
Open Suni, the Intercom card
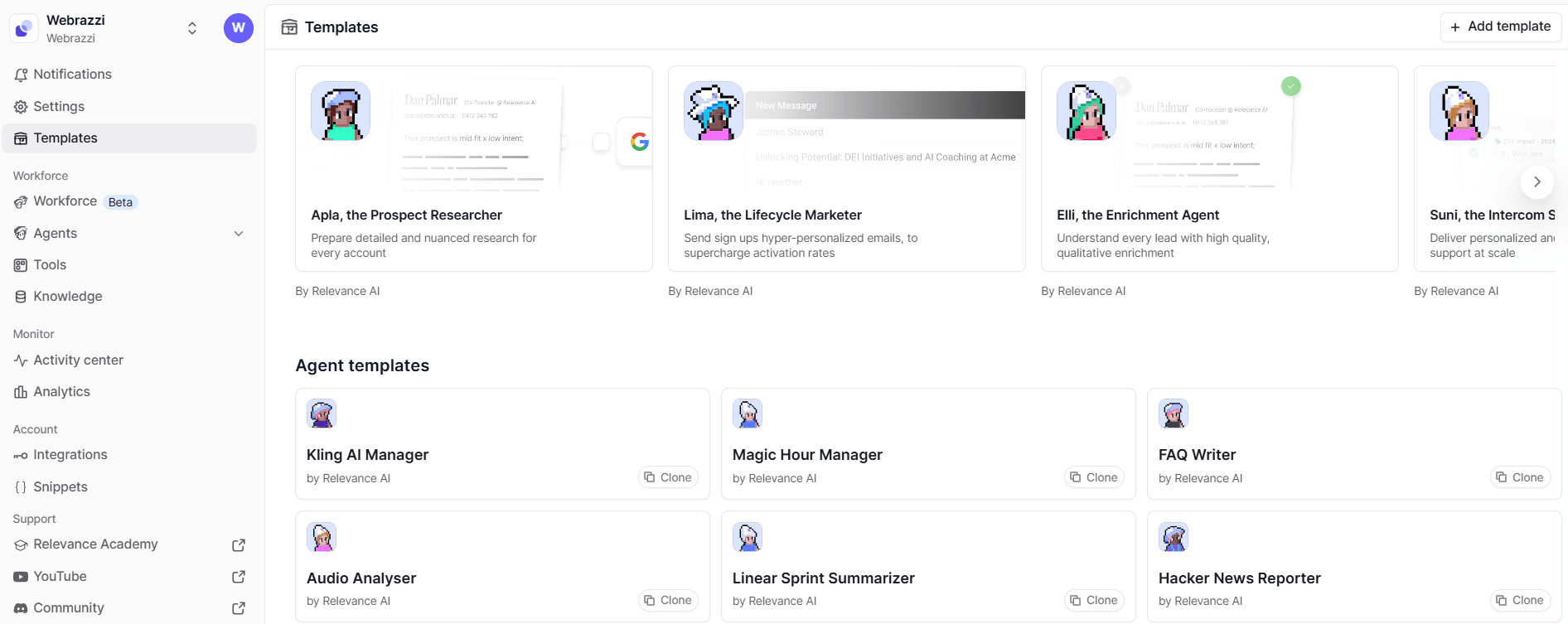1484,169
